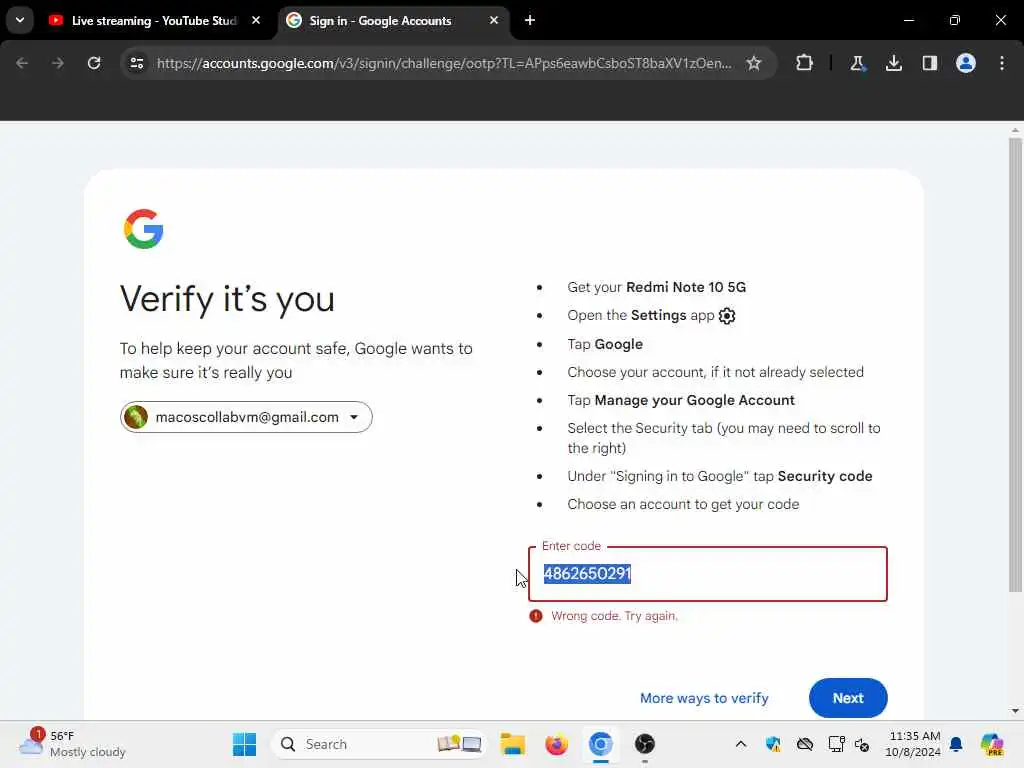Click into the Enter code field

click(708, 574)
